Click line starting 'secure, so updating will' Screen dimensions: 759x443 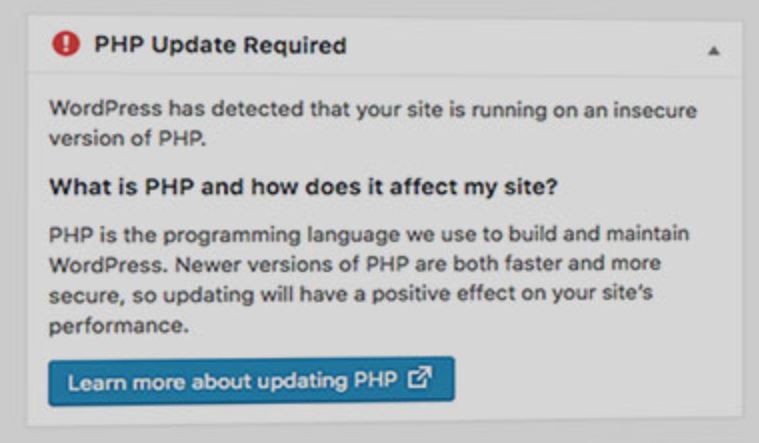[x=351, y=294]
